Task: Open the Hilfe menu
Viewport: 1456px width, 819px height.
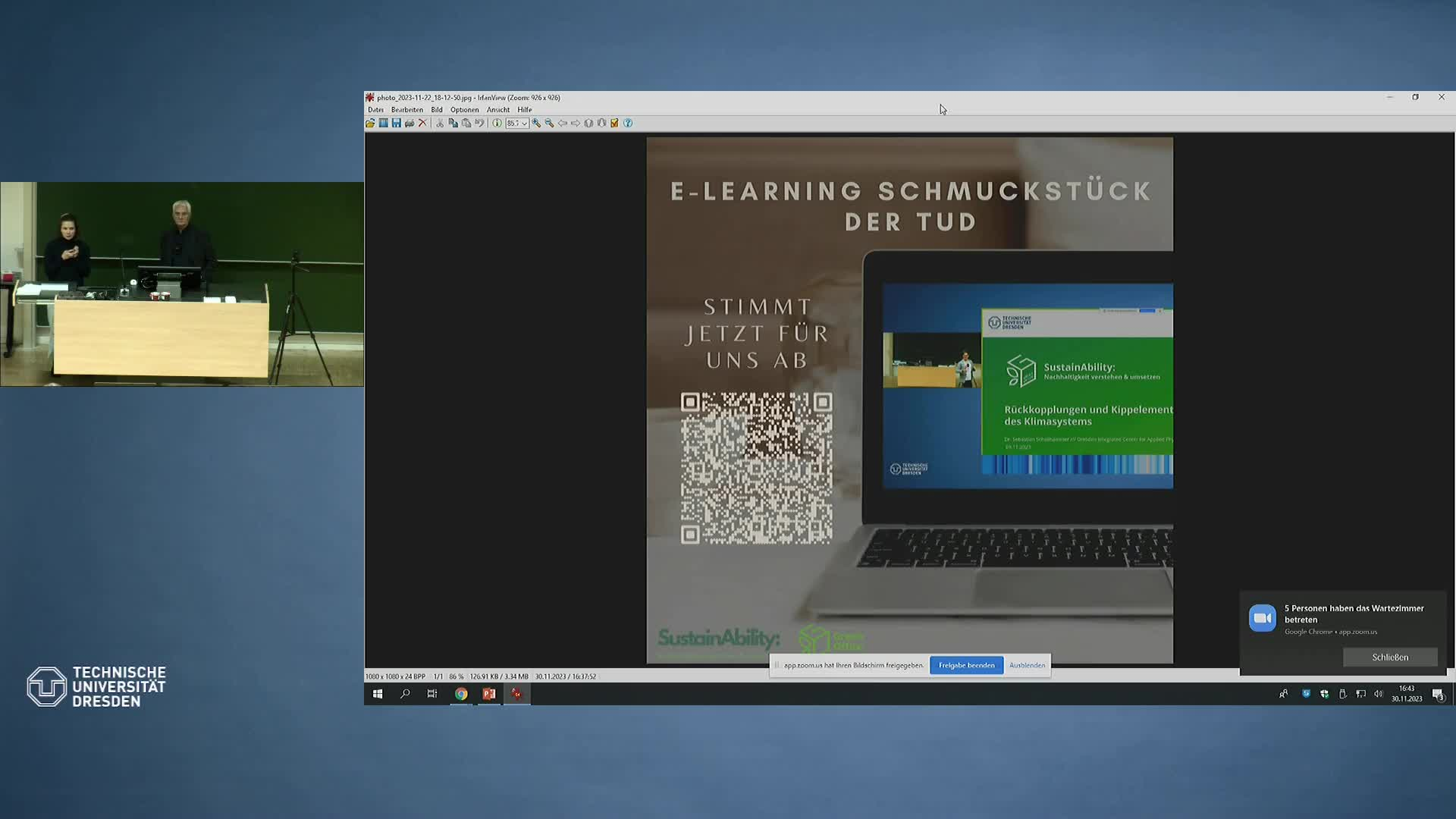Action: point(525,110)
